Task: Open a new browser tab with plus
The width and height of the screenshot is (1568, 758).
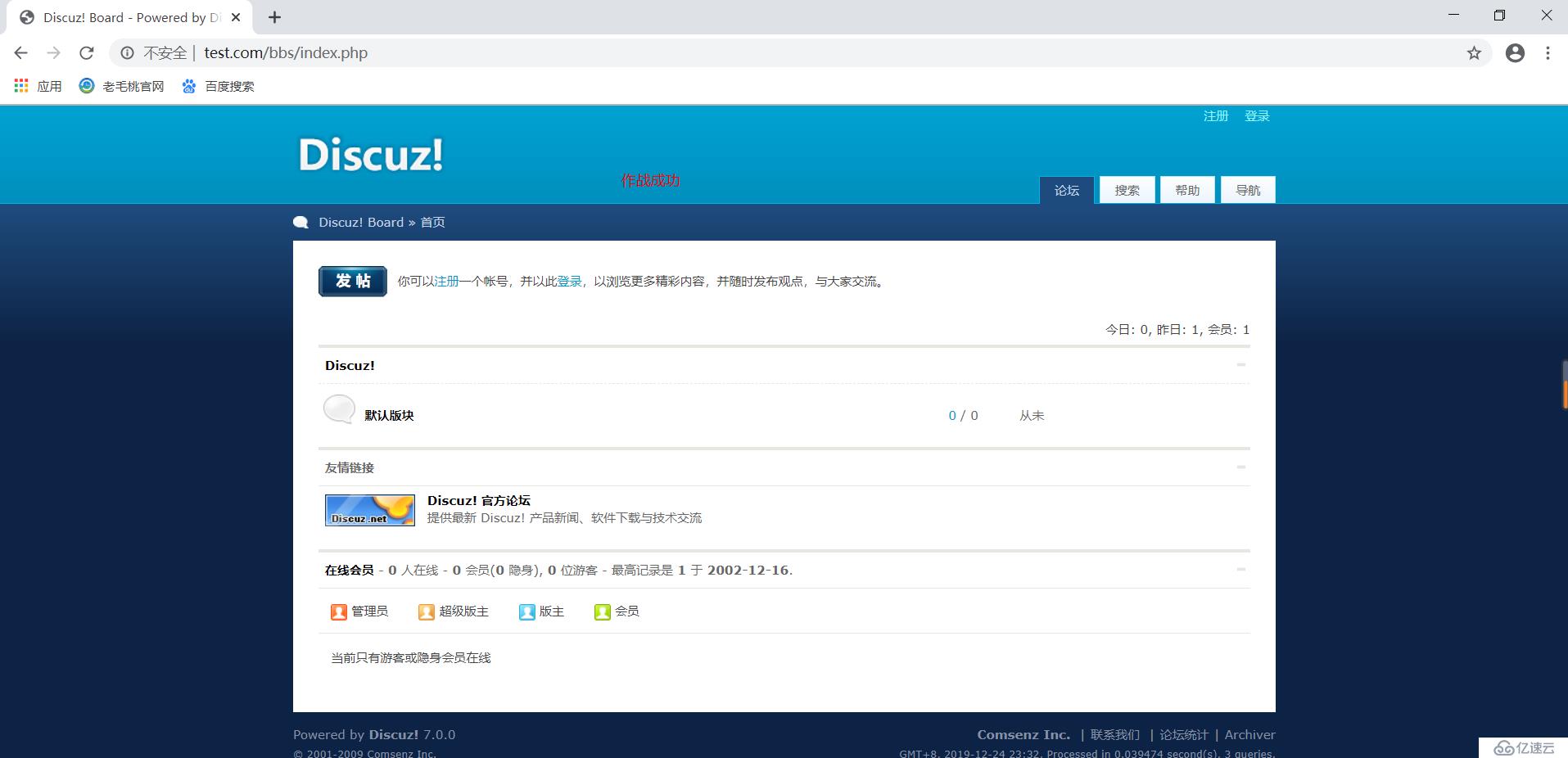Action: tap(275, 17)
